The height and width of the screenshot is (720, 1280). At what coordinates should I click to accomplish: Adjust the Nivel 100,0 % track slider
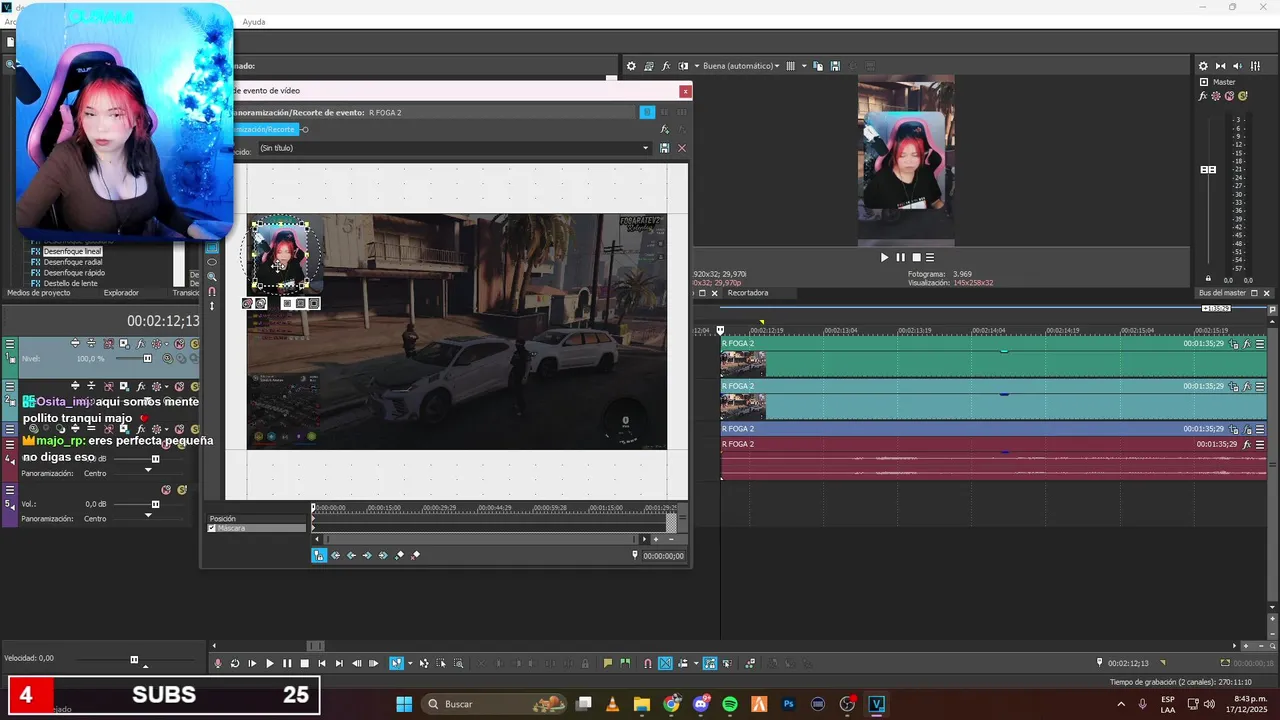[x=148, y=358]
